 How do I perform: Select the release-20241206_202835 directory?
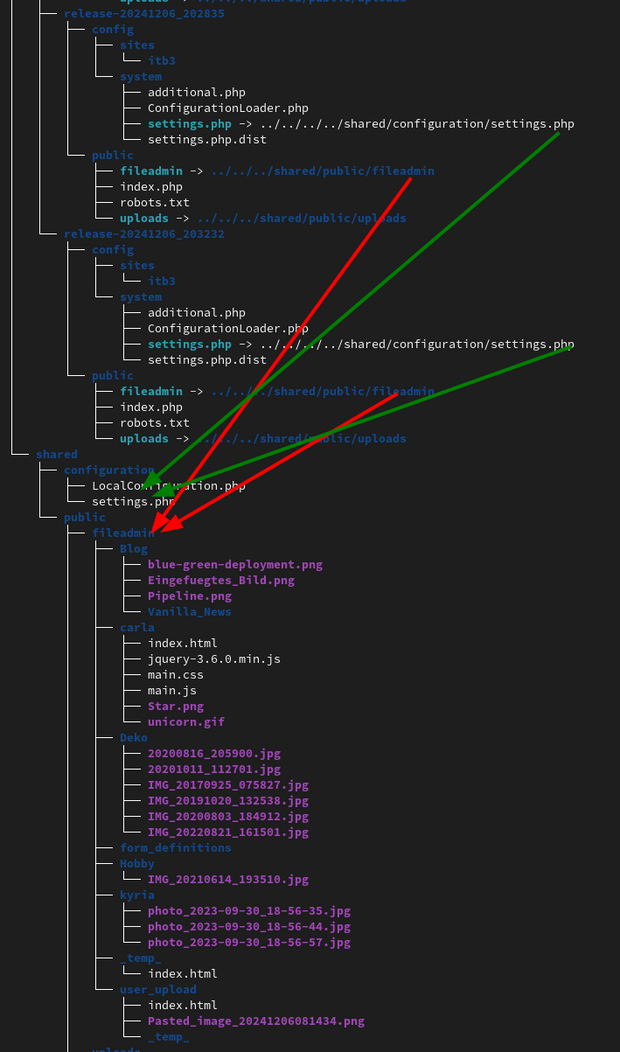click(x=144, y=14)
